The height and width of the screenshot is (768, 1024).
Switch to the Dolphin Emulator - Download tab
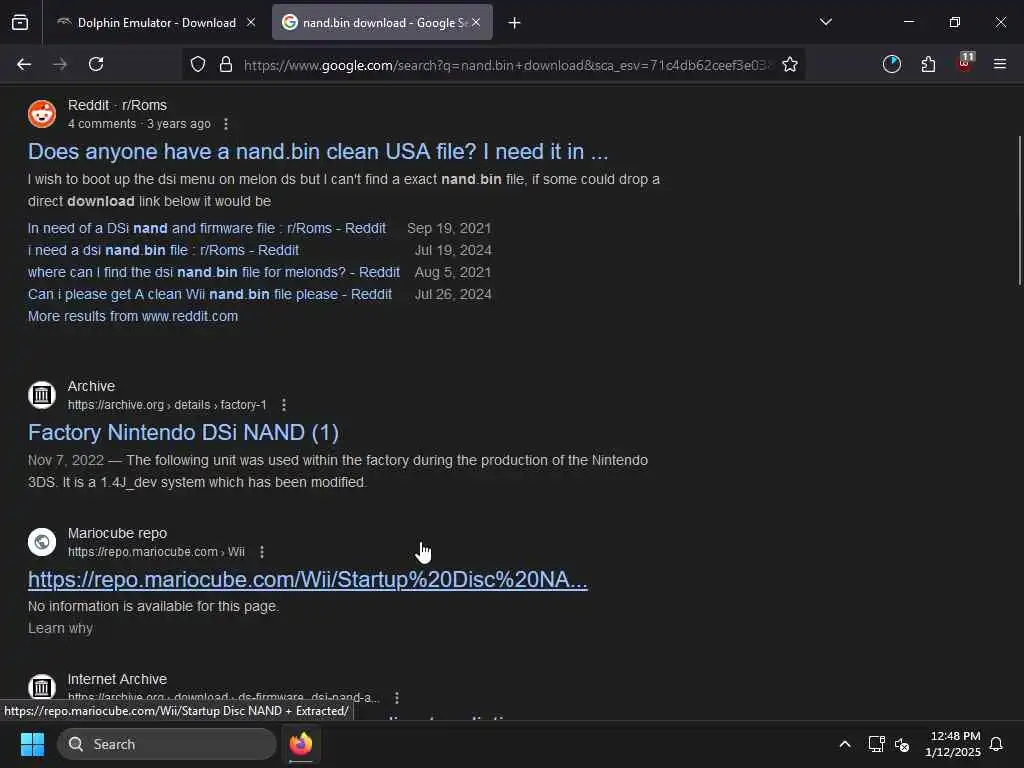coord(155,22)
